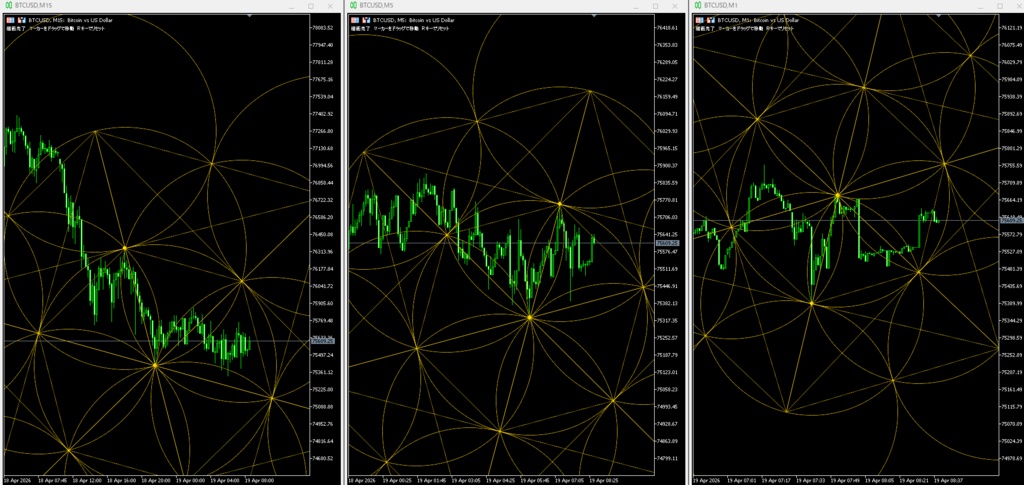
Task: Click price 76418.61 on M5 axis
Action: (668, 28)
